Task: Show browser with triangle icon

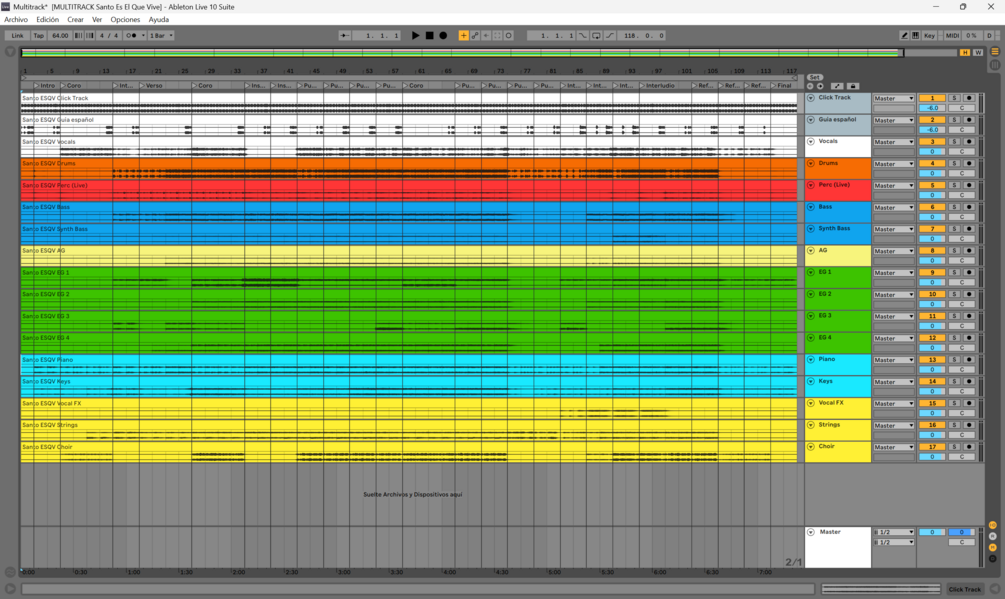Action: click(10, 51)
